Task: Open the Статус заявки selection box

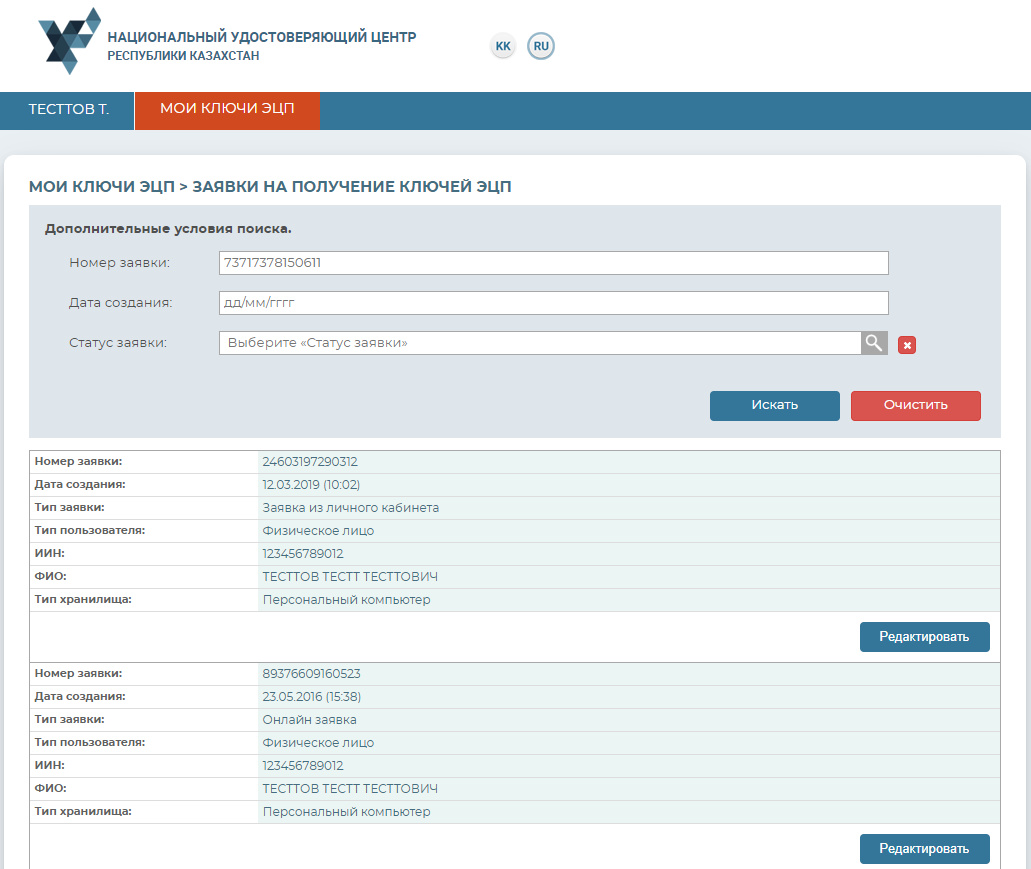Action: [540, 343]
